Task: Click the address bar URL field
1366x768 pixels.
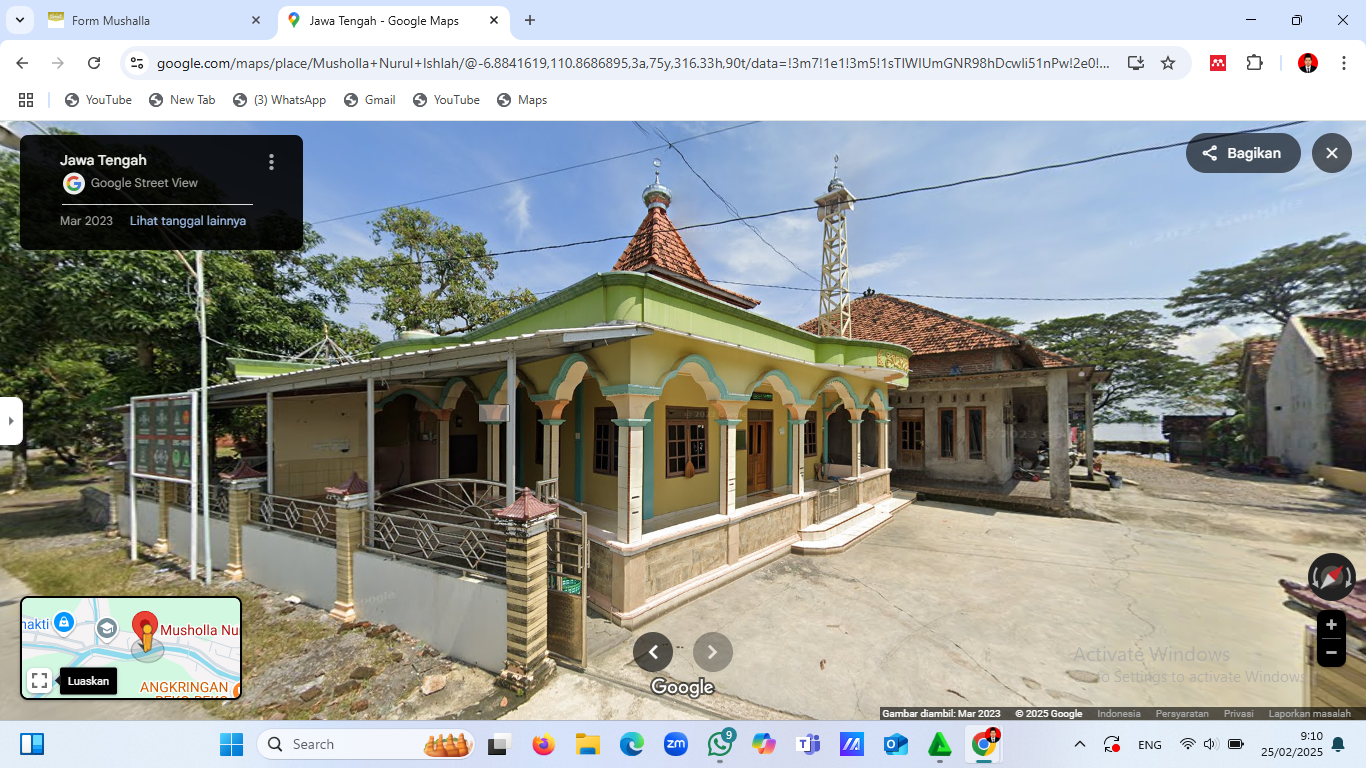Action: (x=632, y=63)
